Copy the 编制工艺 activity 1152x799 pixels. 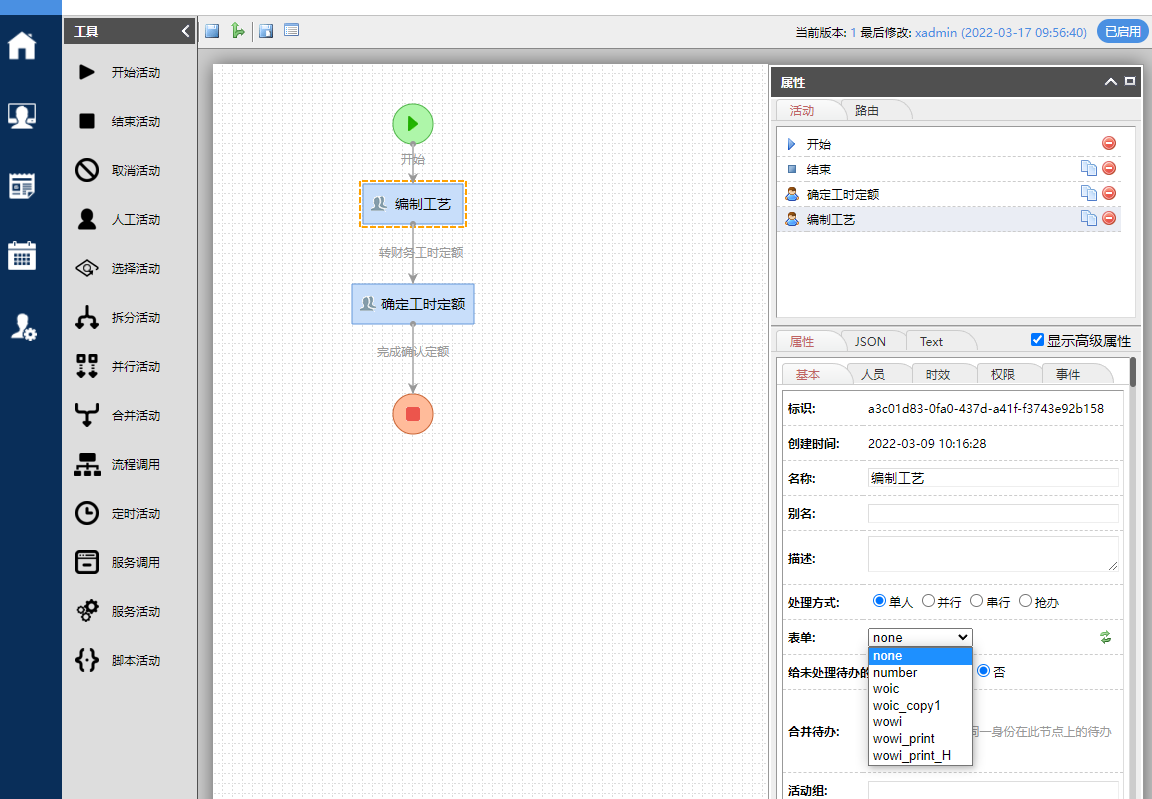pos(1088,218)
